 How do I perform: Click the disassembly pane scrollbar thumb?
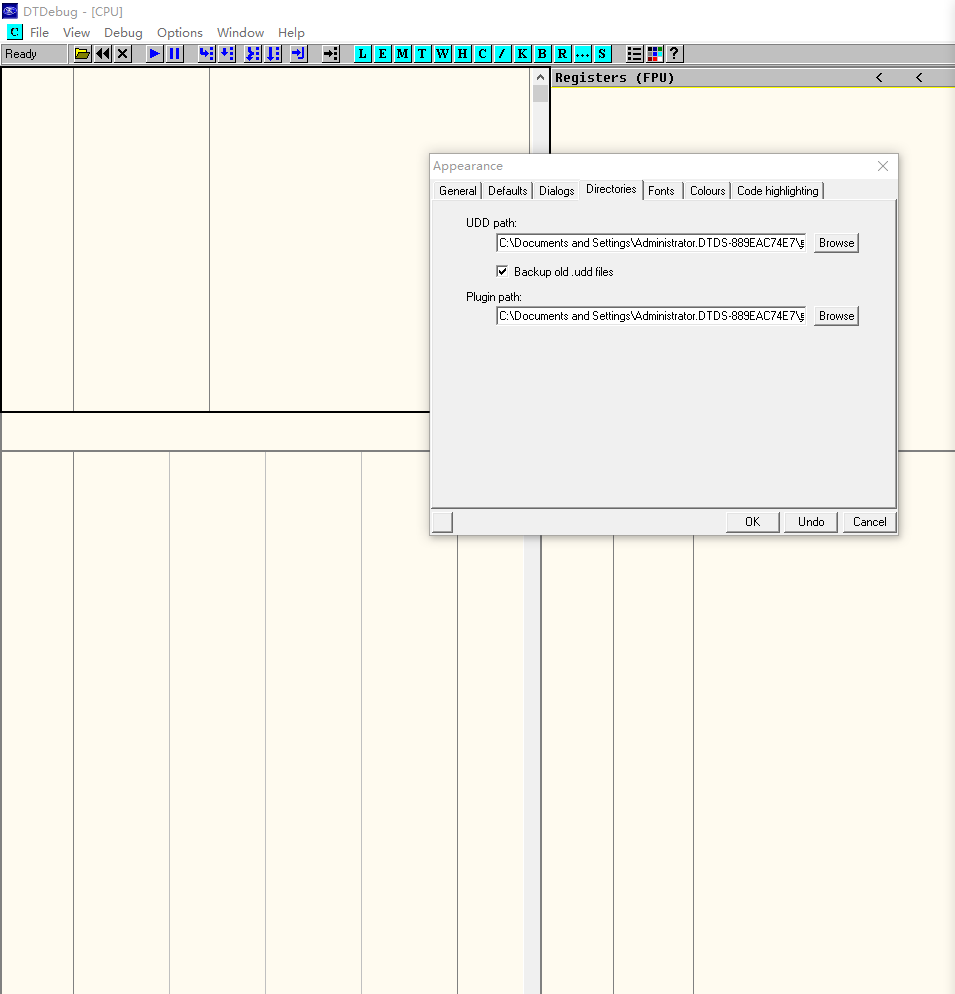tap(540, 94)
